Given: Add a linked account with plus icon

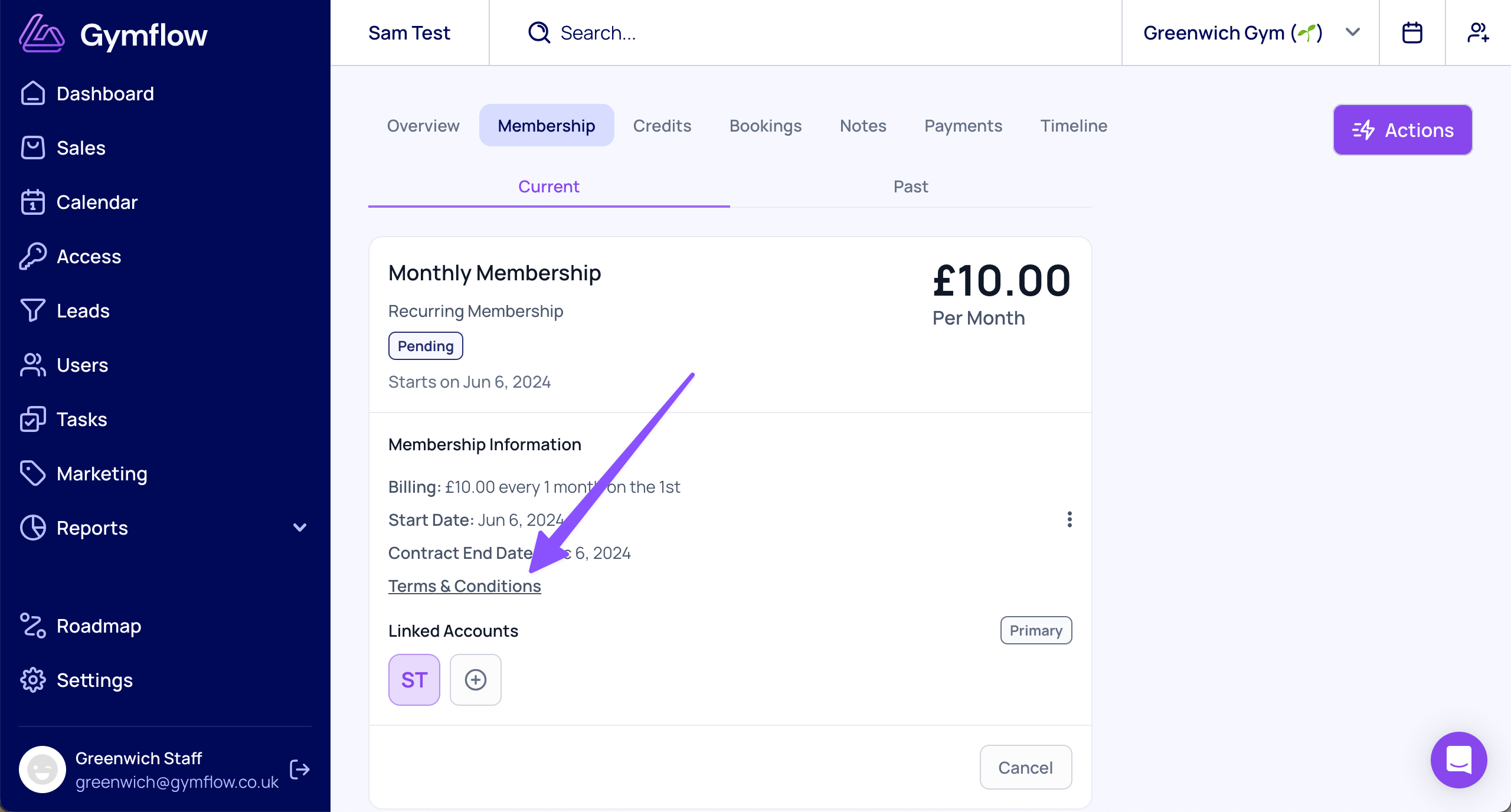Looking at the screenshot, I should click(475, 680).
